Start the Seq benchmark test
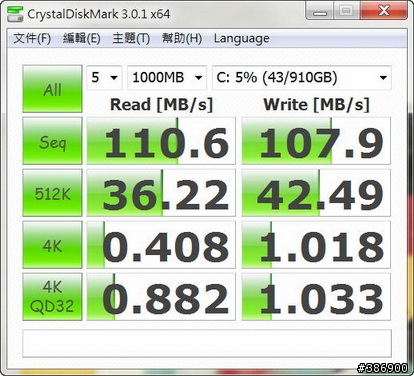This screenshot has width=414, height=376. coord(52,141)
